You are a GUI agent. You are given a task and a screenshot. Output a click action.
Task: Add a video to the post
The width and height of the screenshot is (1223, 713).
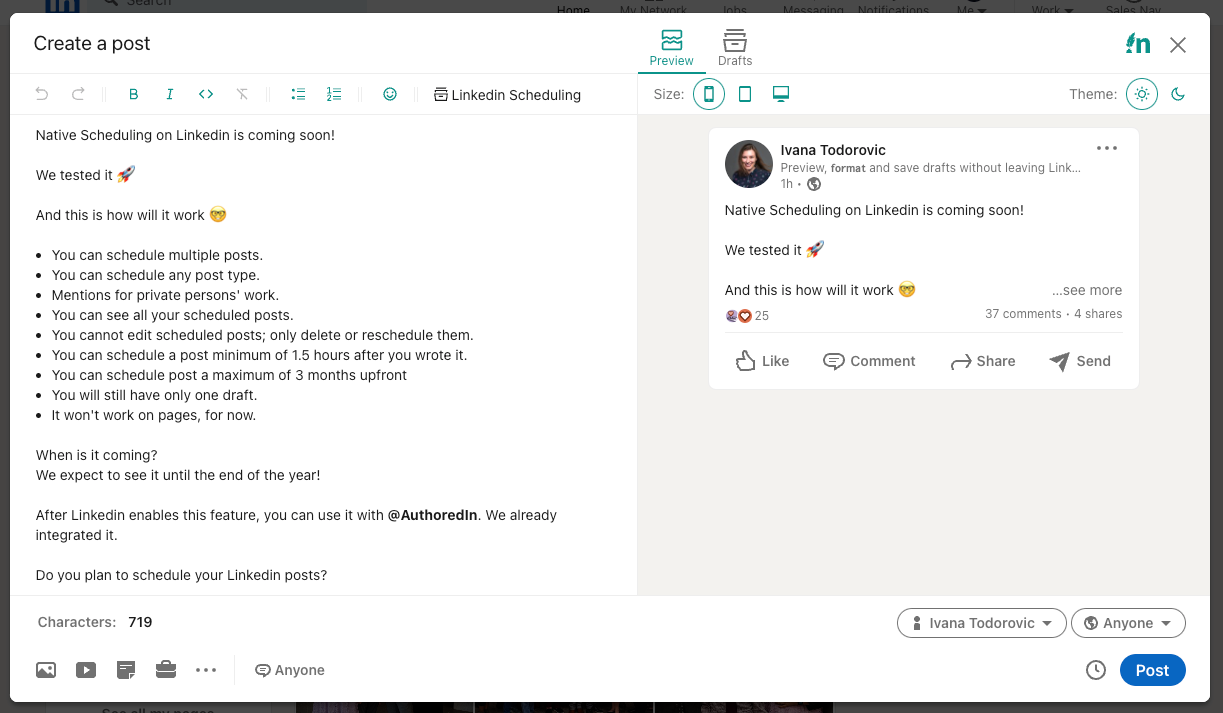click(86, 670)
